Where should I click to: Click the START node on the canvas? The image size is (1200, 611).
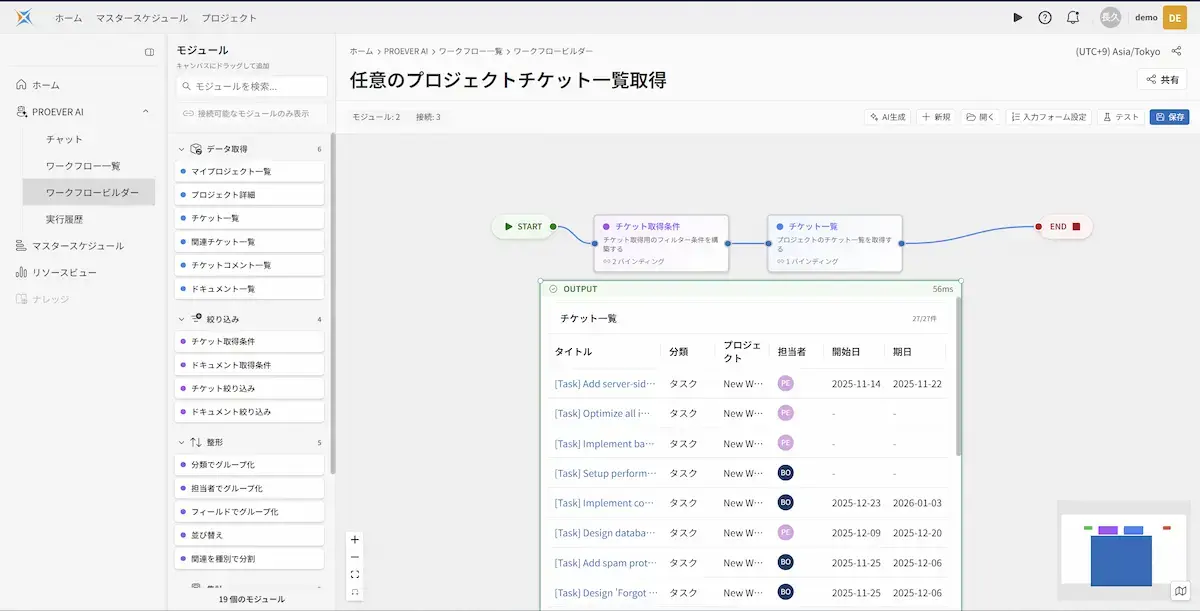click(x=523, y=227)
